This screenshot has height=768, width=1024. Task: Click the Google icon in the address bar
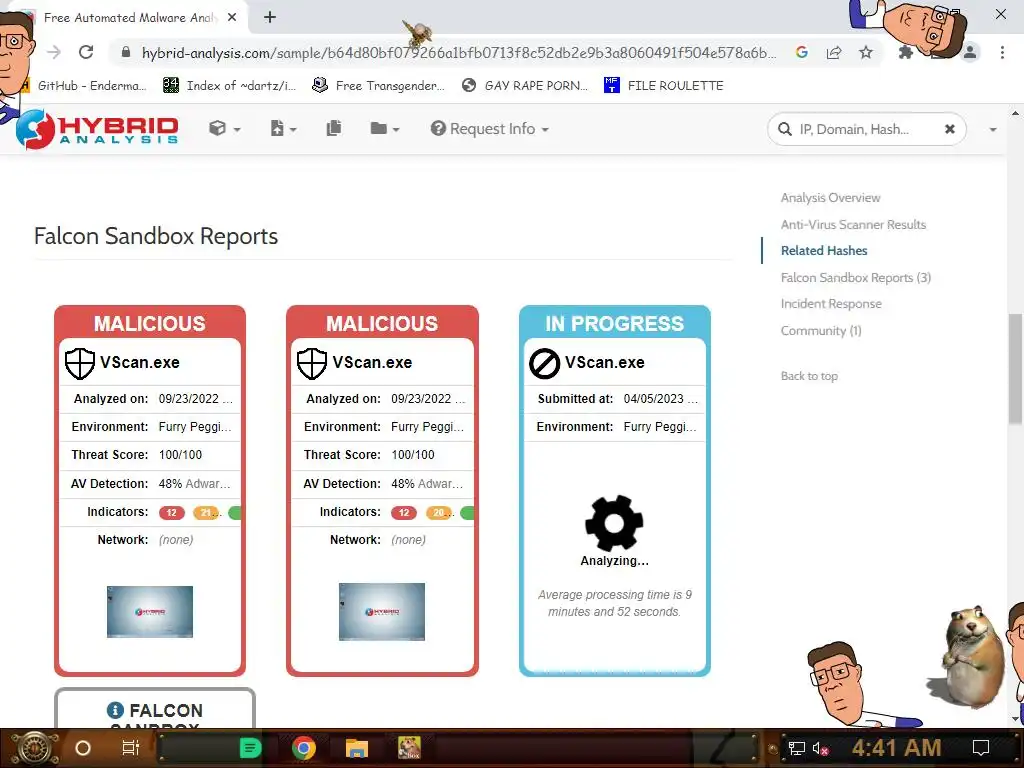802,52
